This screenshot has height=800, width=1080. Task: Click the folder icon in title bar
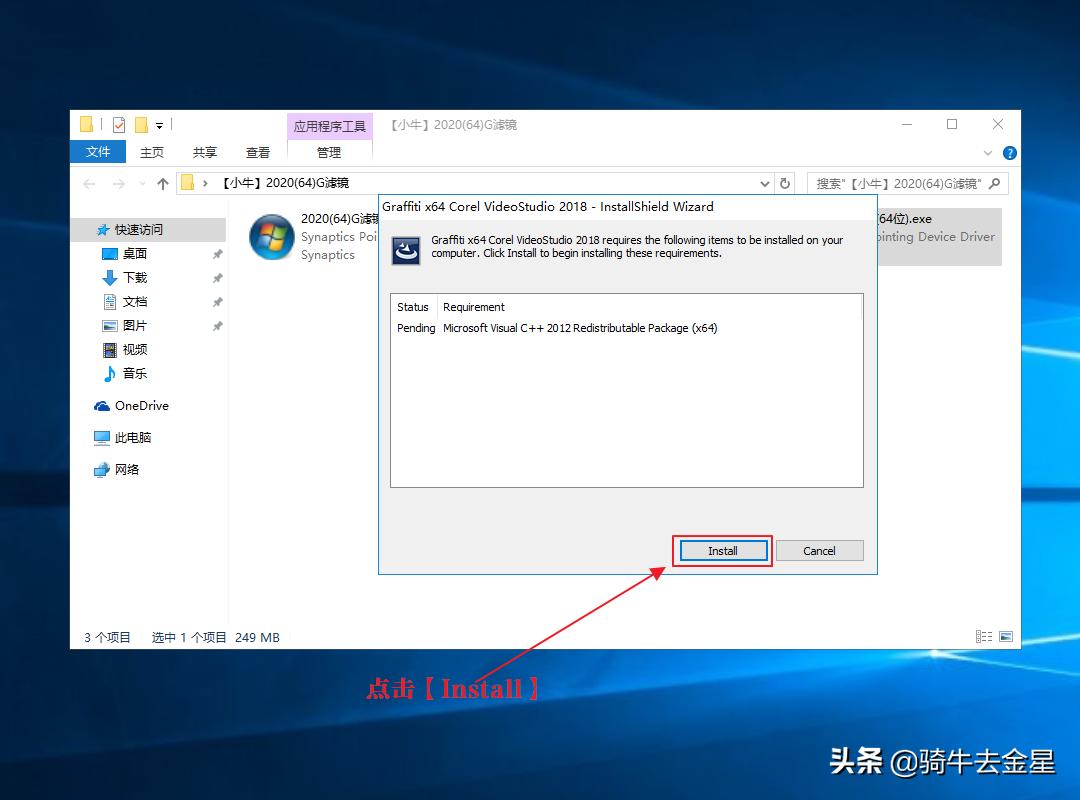(86, 124)
